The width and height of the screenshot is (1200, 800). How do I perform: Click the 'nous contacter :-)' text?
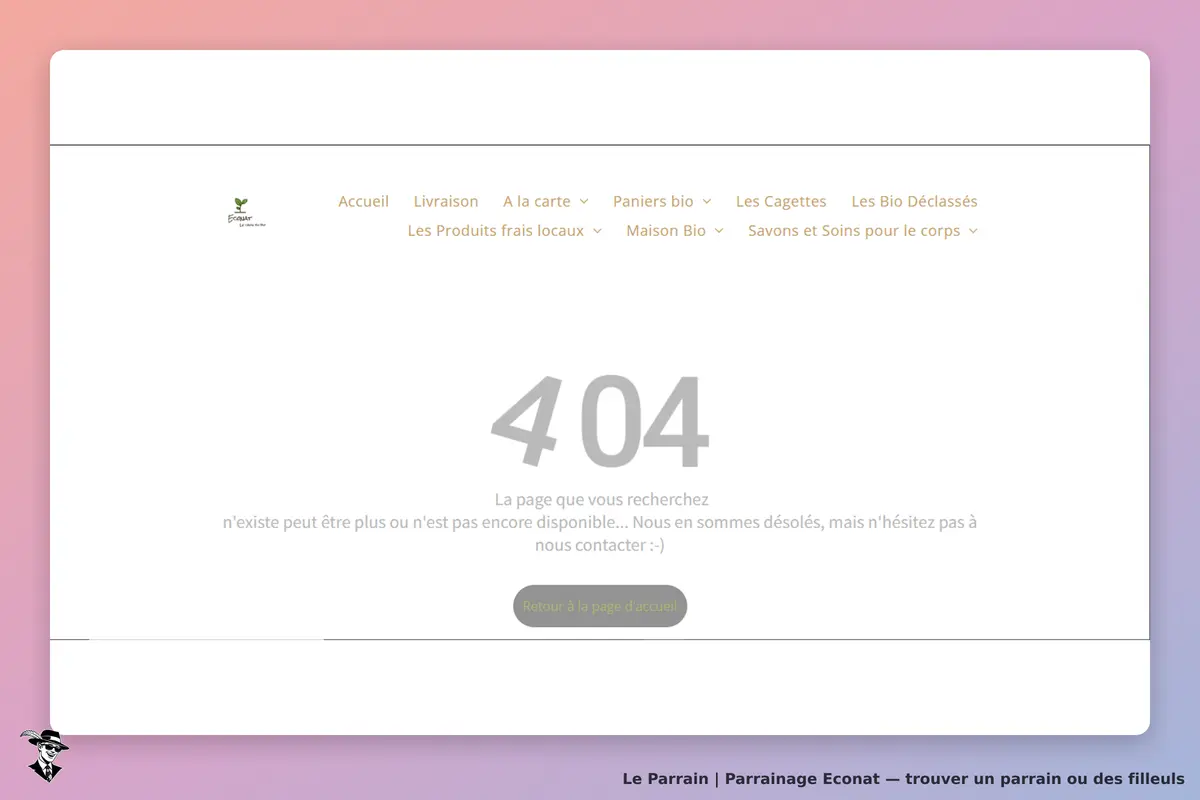click(600, 545)
